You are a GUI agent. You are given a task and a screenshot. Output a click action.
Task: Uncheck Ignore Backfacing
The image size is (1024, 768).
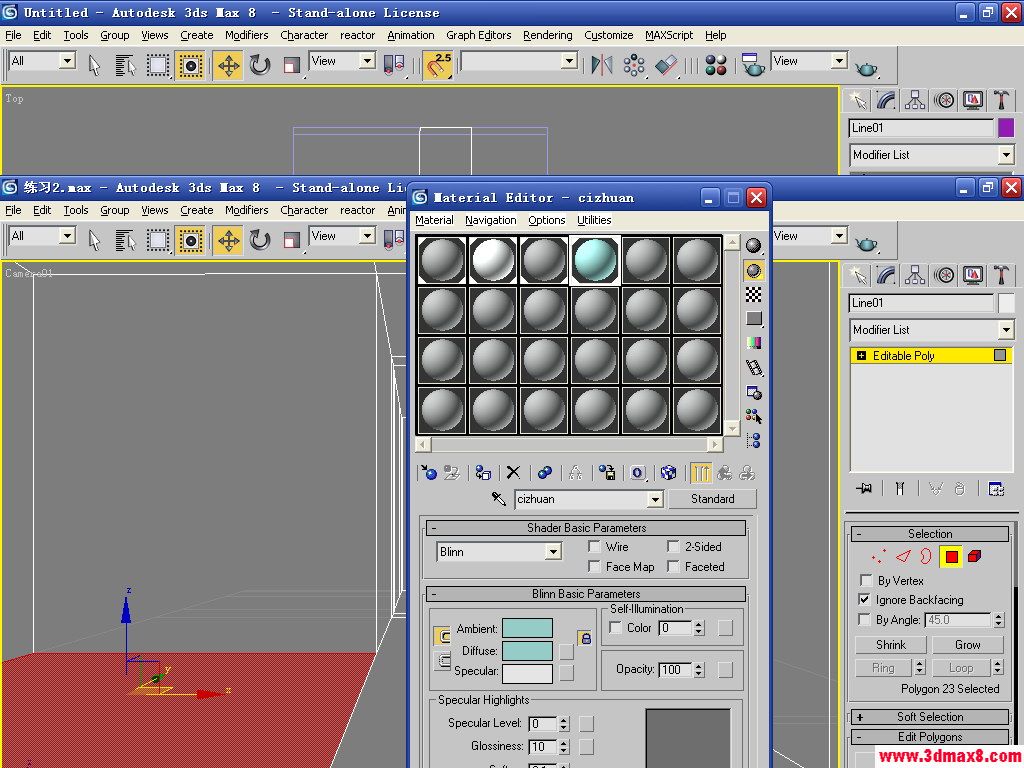pyautogui.click(x=865, y=600)
